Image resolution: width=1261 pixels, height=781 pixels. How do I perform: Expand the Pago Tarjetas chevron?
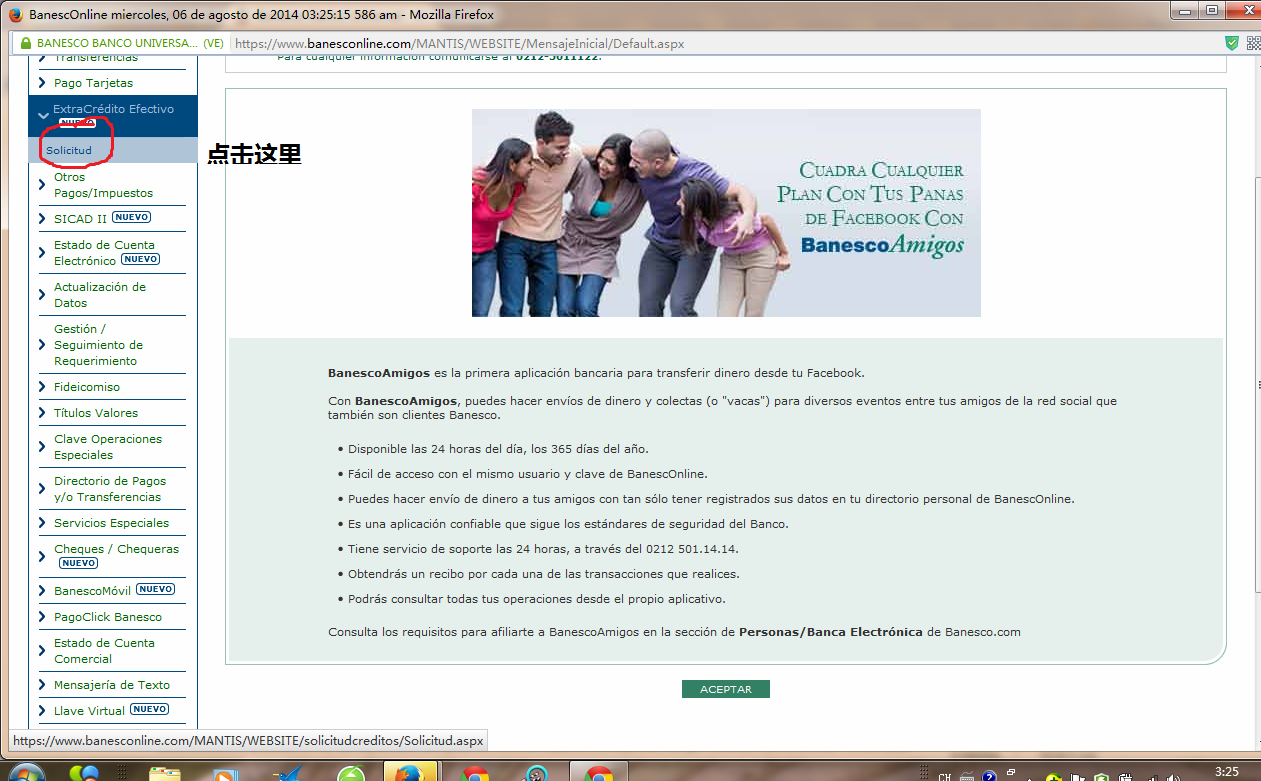[x=43, y=83]
